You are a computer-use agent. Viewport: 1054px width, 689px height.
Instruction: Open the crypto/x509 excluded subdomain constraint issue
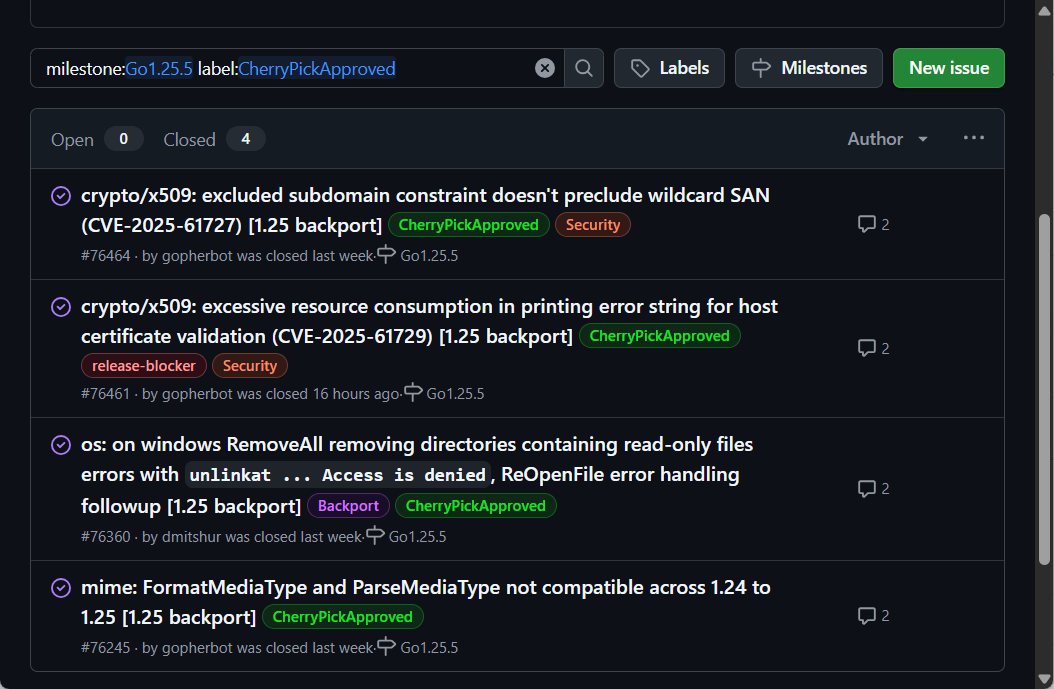pos(425,195)
